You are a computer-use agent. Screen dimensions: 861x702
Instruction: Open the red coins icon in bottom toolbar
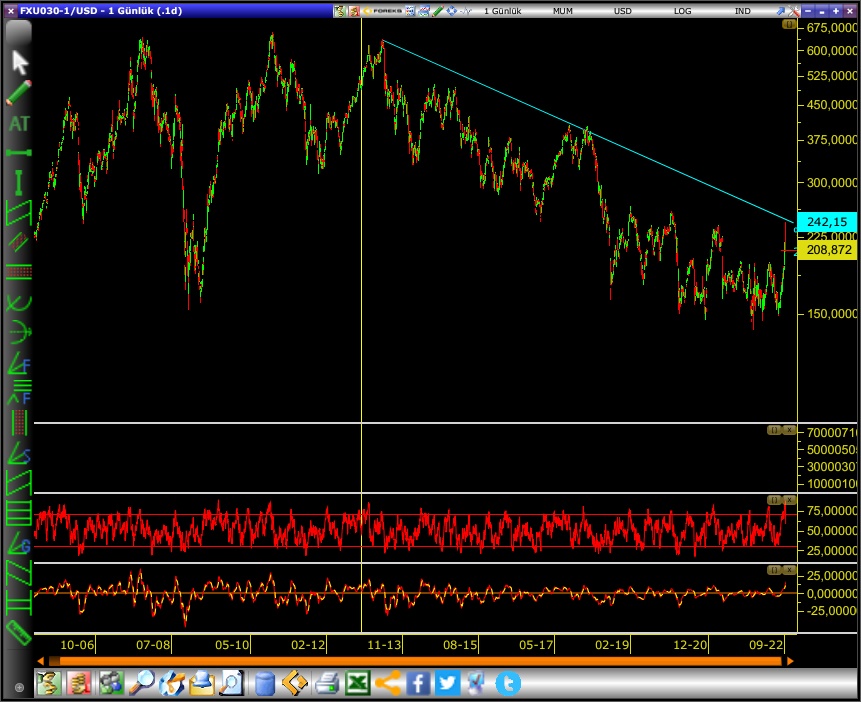(x=79, y=683)
